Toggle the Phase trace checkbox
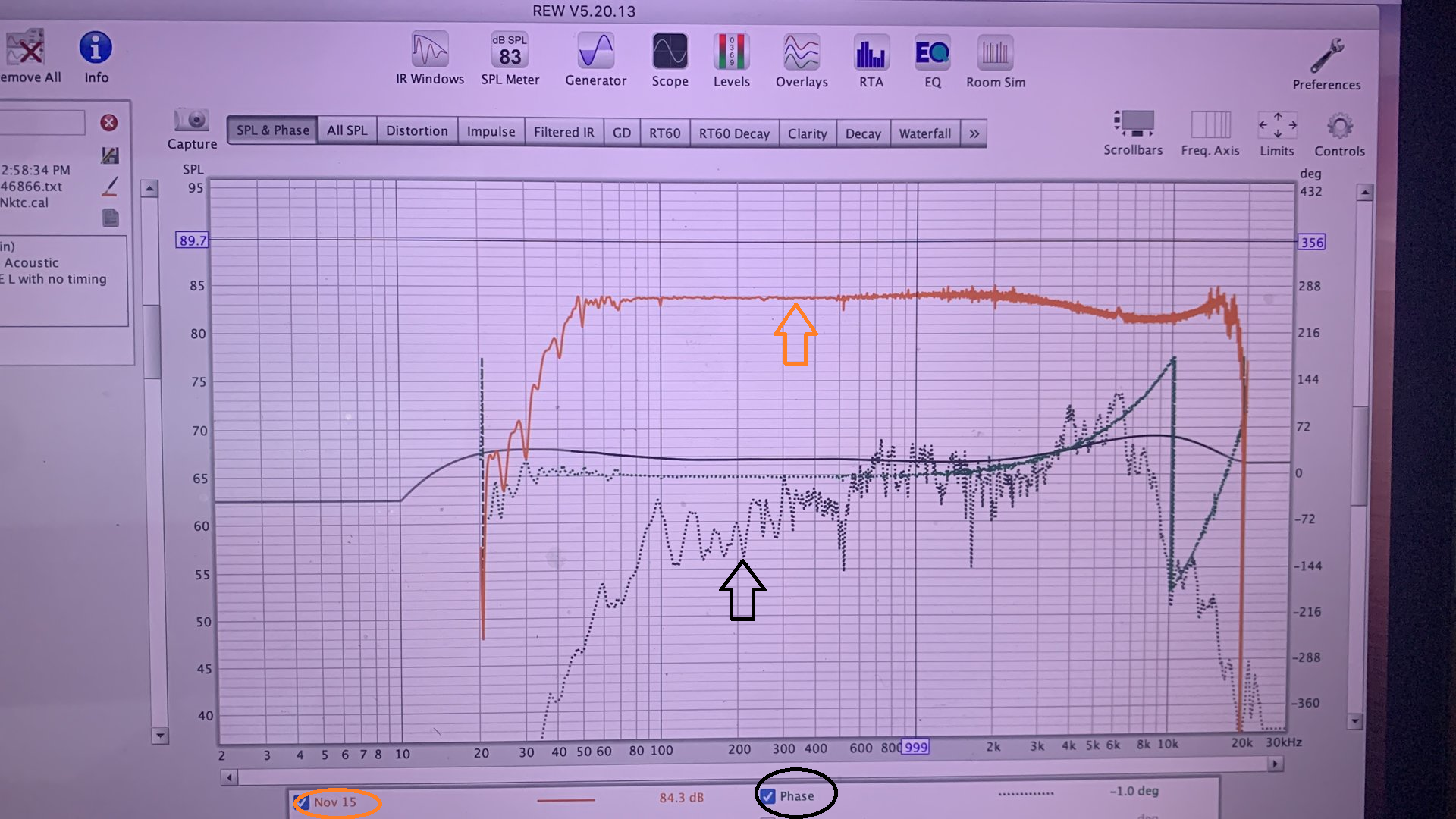This screenshot has height=819, width=1456. [x=767, y=796]
